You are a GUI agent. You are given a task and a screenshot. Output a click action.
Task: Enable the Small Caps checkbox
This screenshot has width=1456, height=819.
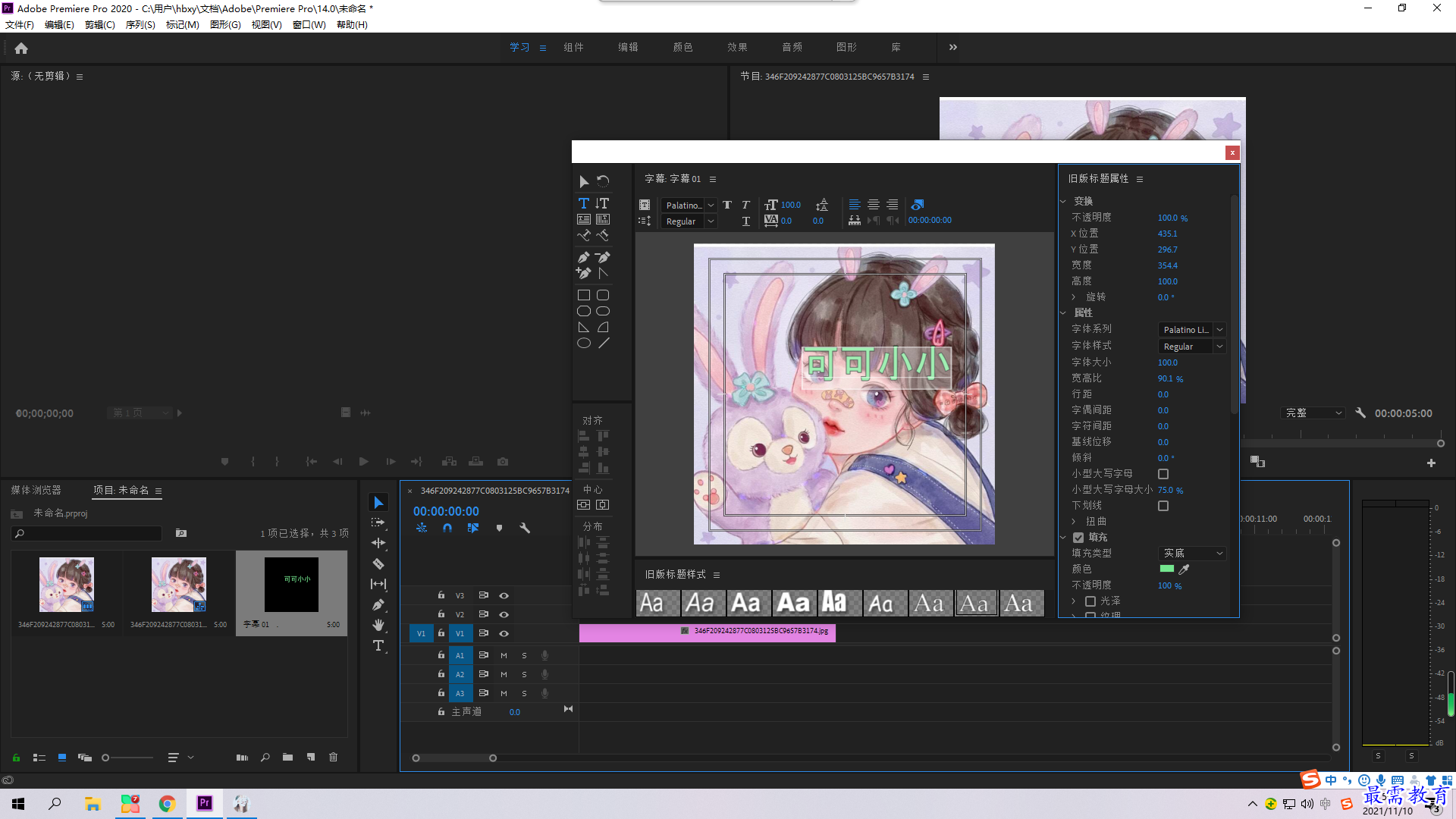point(1163,474)
